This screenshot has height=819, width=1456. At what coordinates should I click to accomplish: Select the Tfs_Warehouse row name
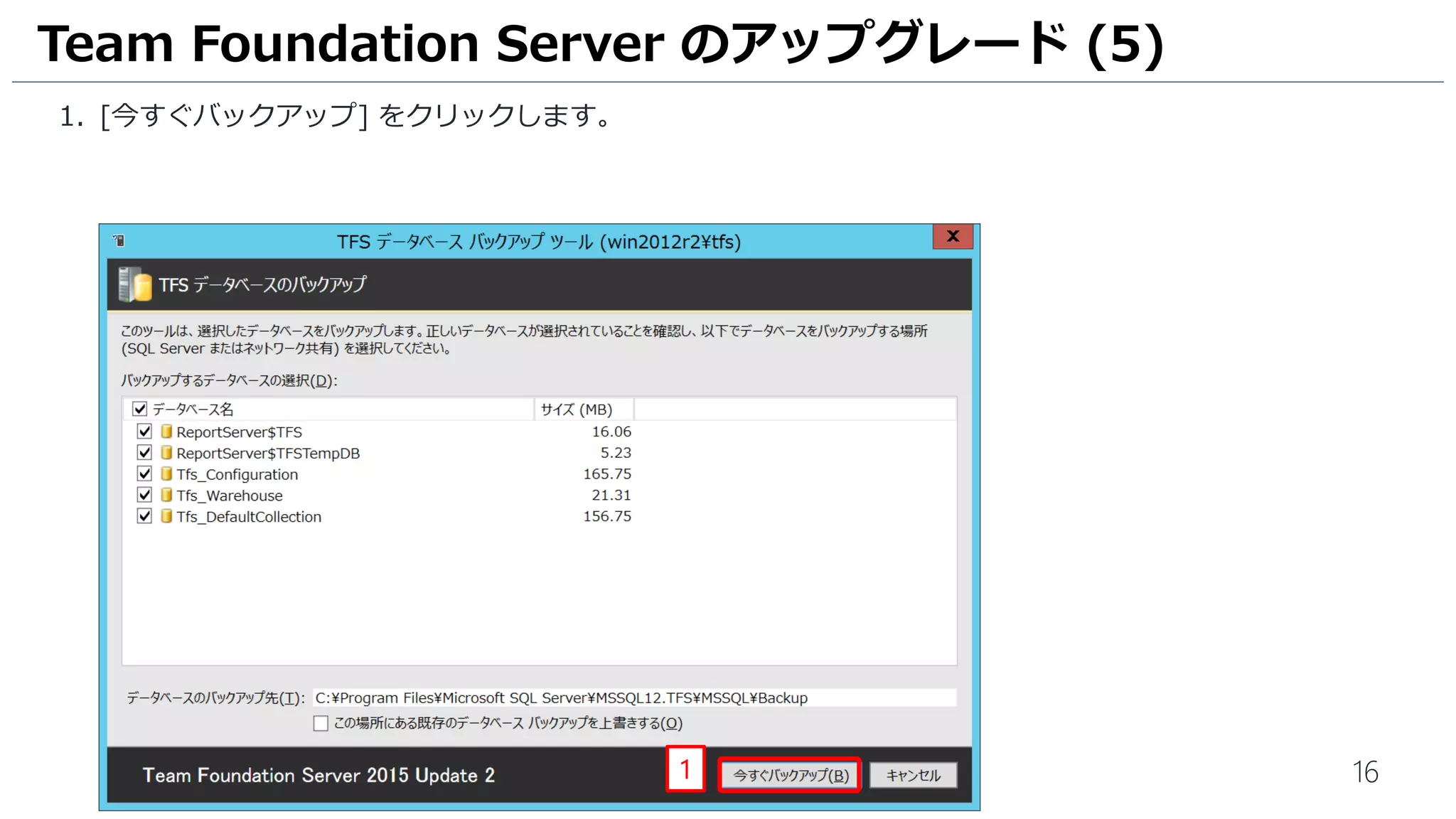point(230,496)
